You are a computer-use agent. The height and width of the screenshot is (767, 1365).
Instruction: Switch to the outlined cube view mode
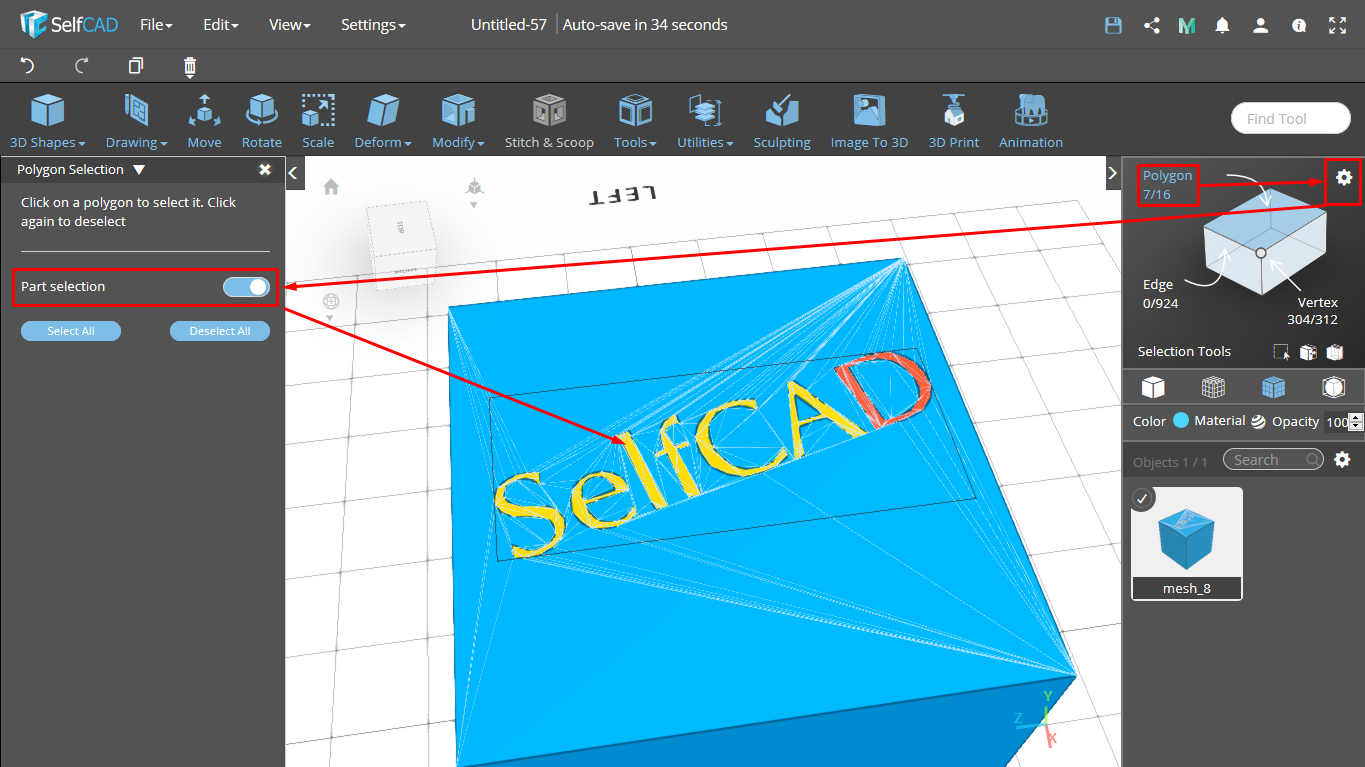(x=1333, y=386)
